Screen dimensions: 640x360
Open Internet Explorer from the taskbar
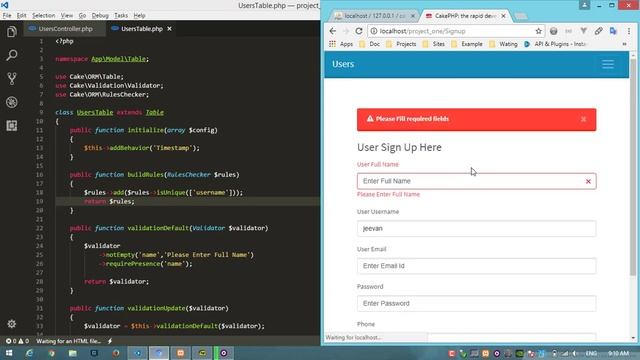29,353
